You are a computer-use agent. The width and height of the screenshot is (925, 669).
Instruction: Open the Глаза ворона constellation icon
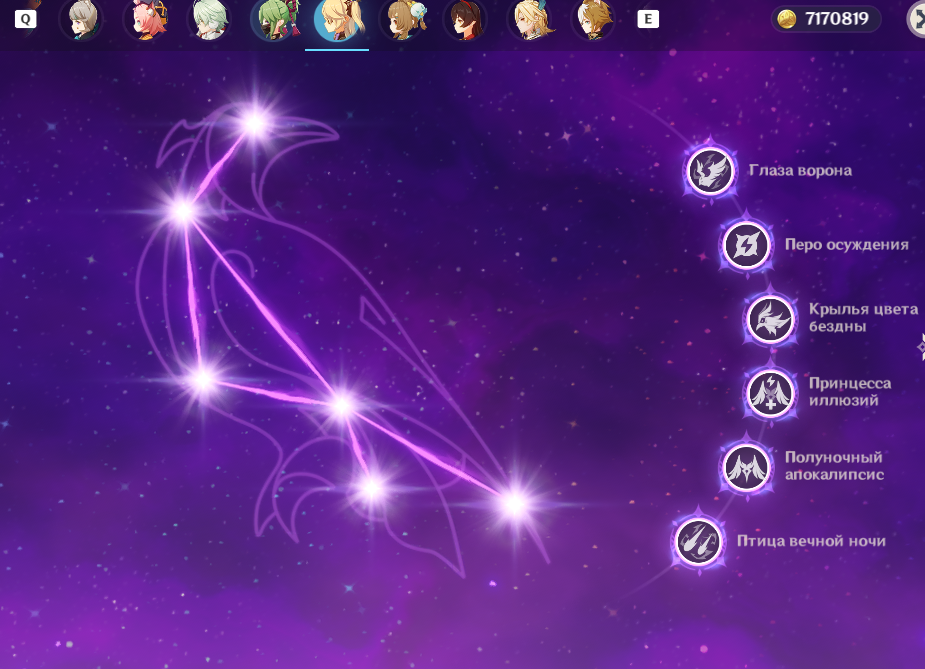pos(710,171)
